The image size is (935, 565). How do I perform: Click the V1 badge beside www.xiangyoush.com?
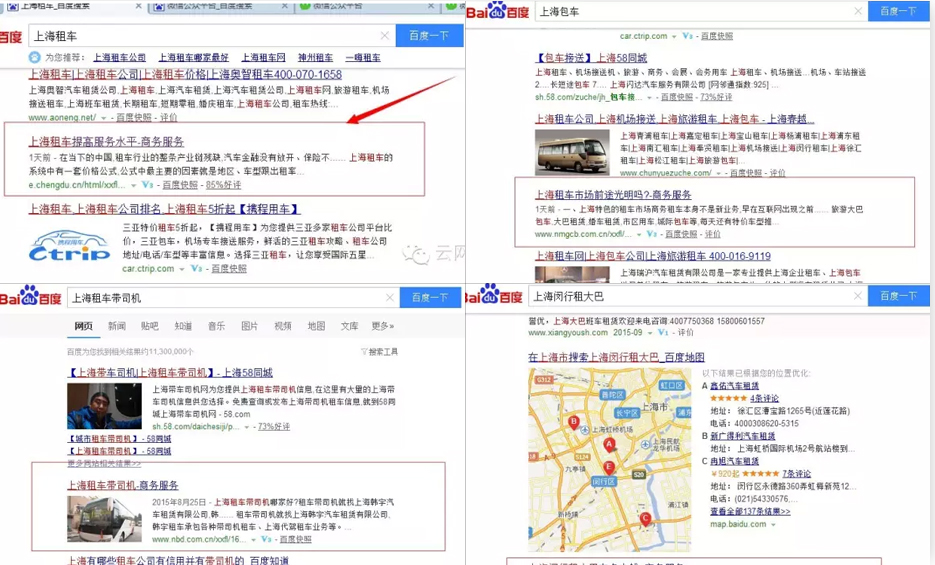[663, 333]
